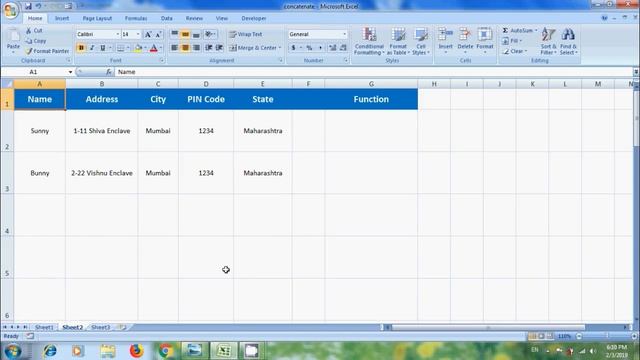This screenshot has height=360, width=640.
Task: Click the Clear button in Editing group
Action: (515, 51)
